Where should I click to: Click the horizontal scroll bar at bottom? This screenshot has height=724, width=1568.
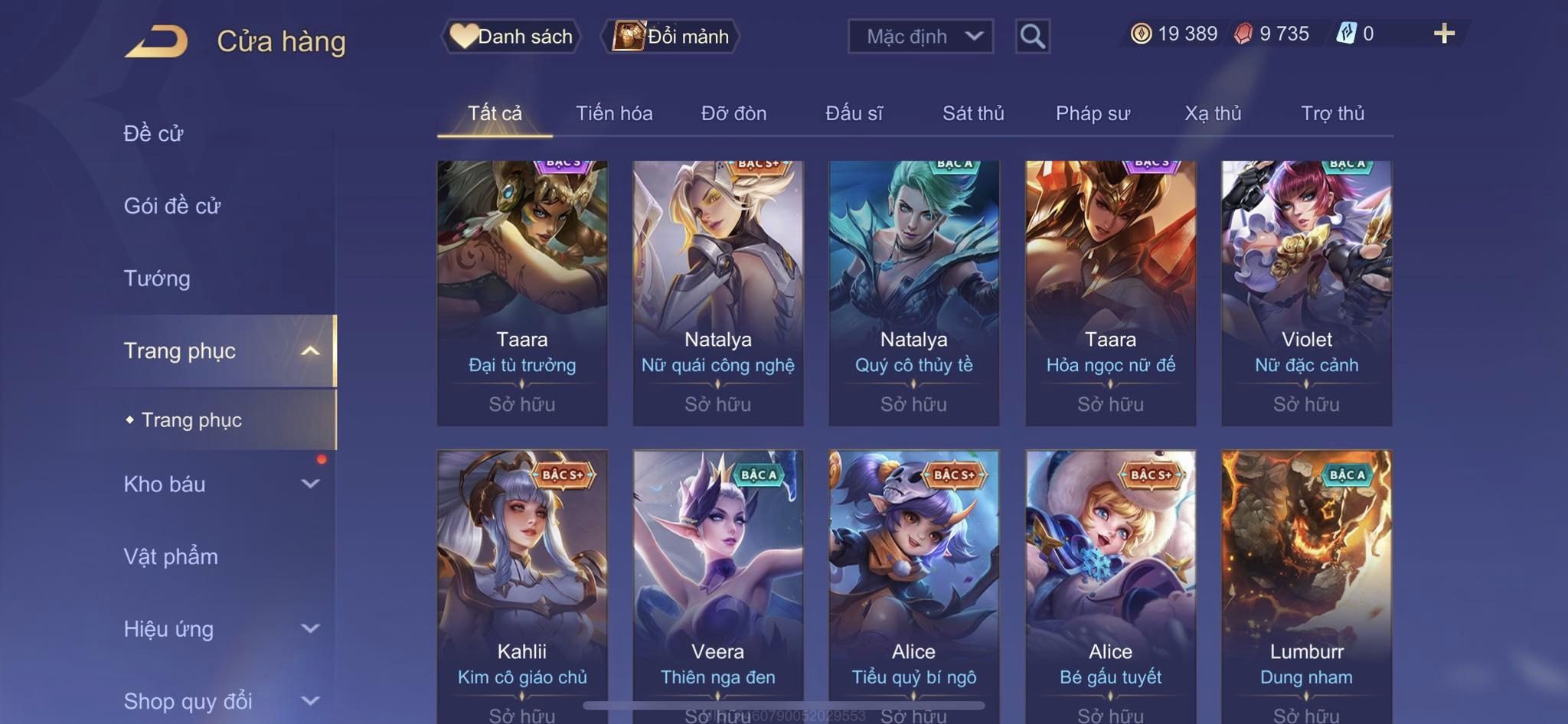[783, 705]
